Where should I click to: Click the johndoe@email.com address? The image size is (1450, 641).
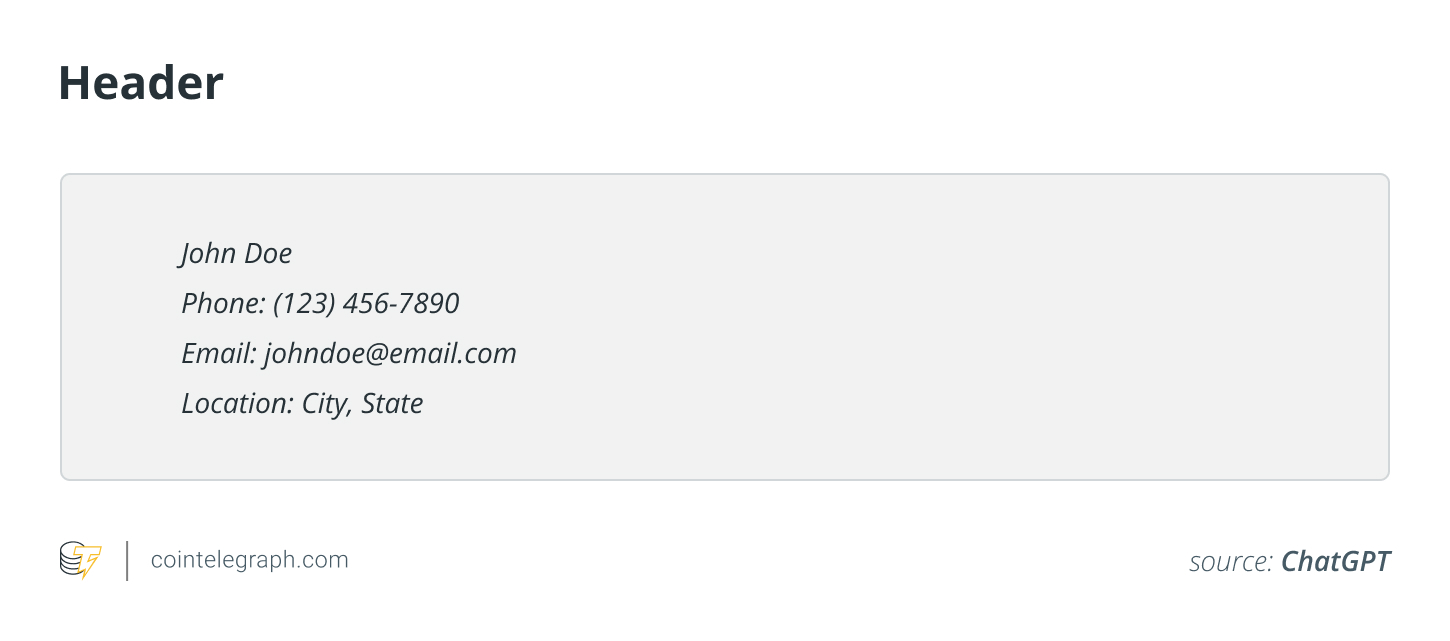point(390,353)
